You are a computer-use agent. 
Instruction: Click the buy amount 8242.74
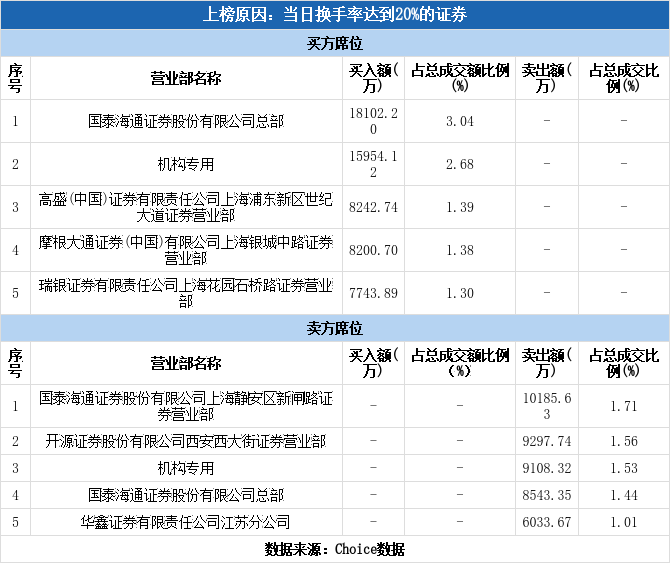[373, 207]
